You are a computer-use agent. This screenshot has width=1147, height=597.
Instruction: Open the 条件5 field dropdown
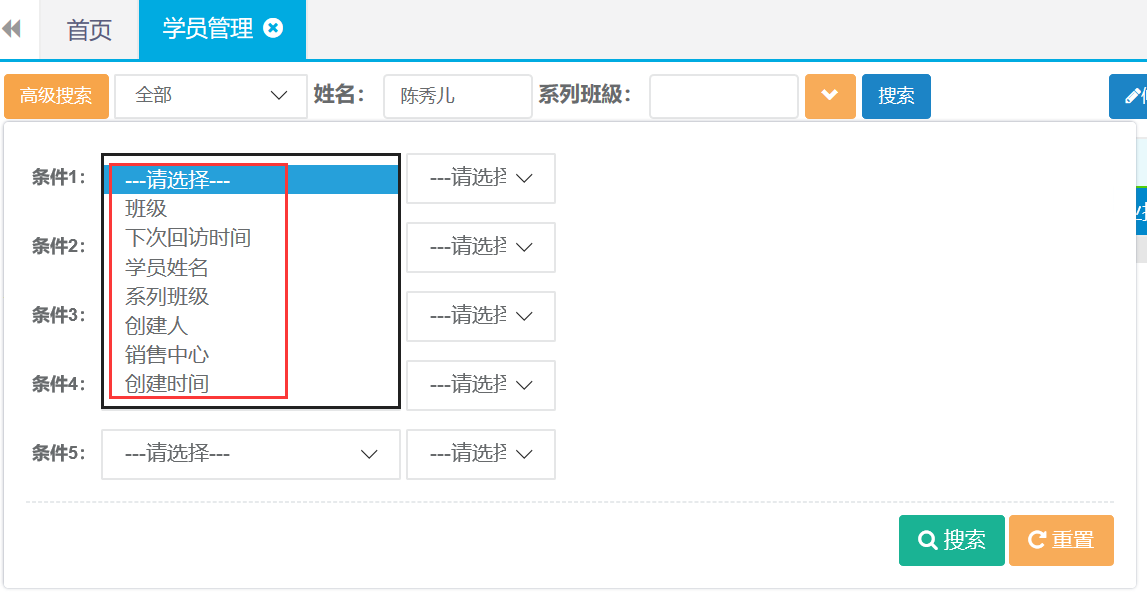pyautogui.click(x=251, y=454)
